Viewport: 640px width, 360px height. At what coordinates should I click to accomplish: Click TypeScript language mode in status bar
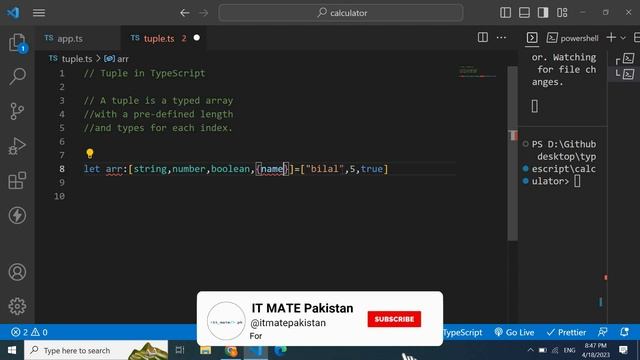462,332
